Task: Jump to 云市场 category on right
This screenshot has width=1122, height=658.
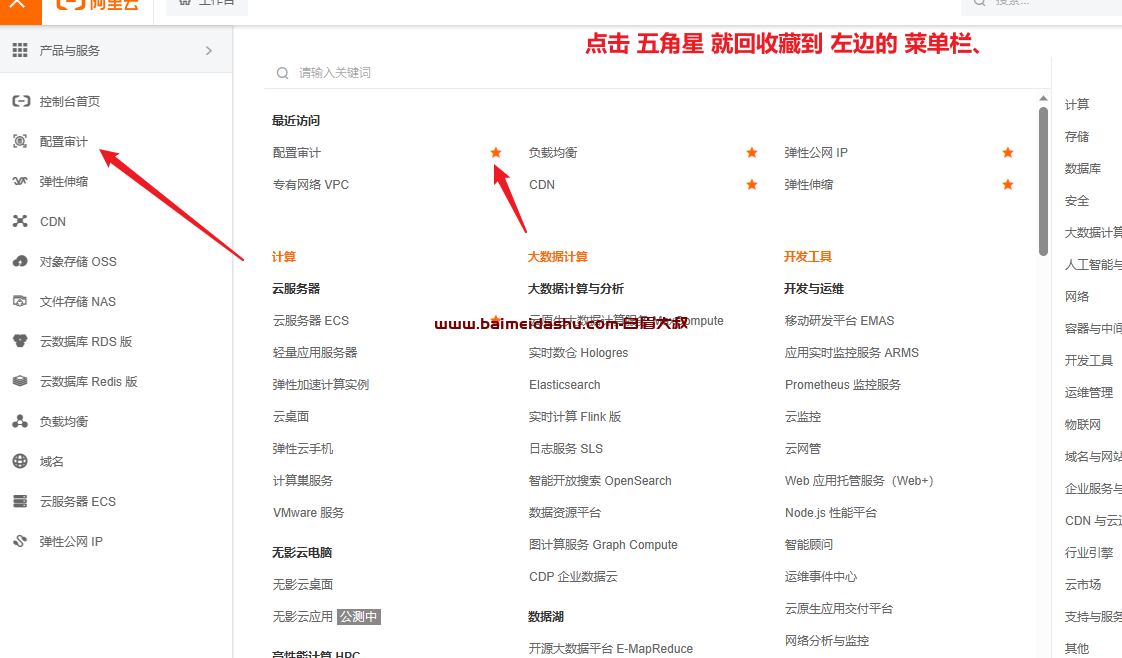Action: (1083, 585)
